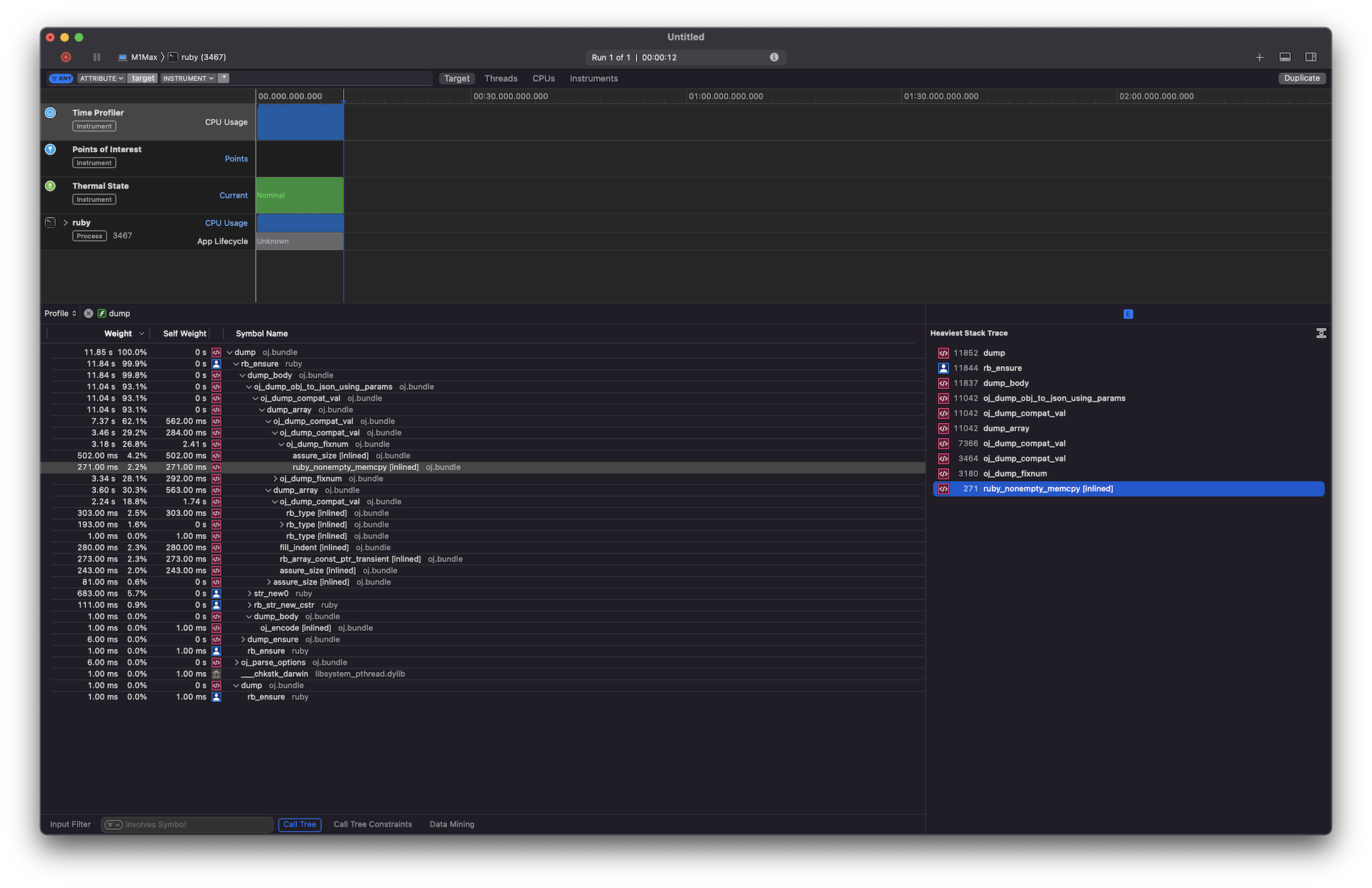Click the green Nominal thermal state bar
The height and width of the screenshot is (888, 1372).
coord(300,195)
